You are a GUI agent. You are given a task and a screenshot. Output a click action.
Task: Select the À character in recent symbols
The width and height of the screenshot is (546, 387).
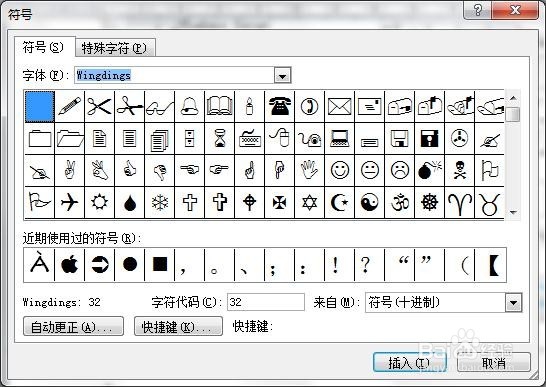coord(39,265)
